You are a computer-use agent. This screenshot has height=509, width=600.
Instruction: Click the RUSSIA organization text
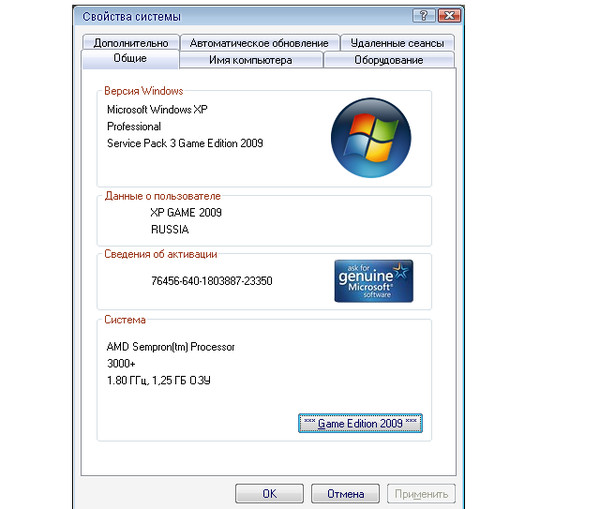[170, 229]
